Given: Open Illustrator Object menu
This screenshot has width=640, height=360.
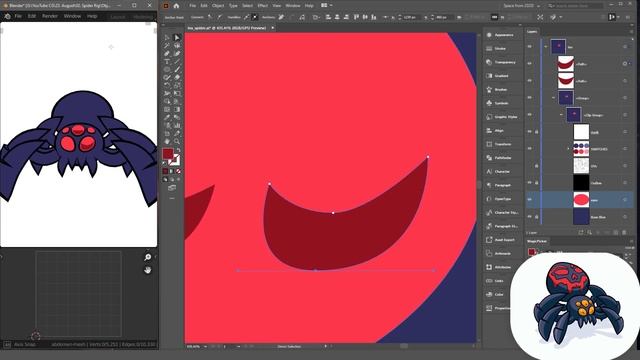Looking at the screenshot, I should [x=218, y=6].
